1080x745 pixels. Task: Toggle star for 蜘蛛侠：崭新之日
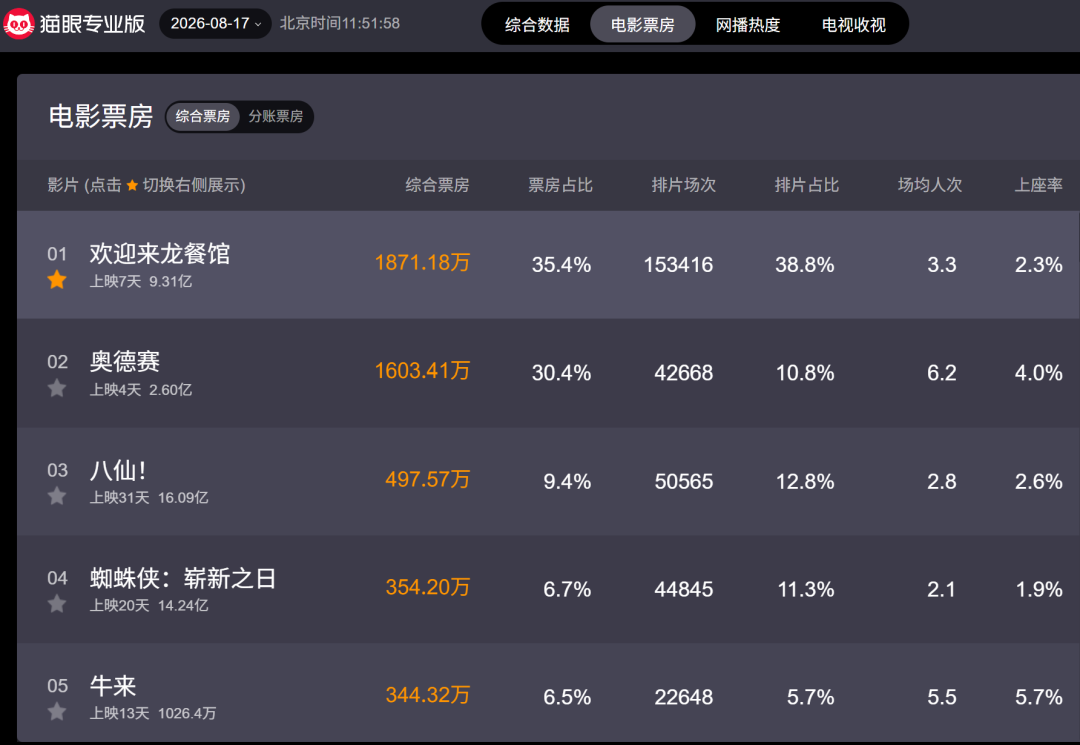pyautogui.click(x=57, y=605)
